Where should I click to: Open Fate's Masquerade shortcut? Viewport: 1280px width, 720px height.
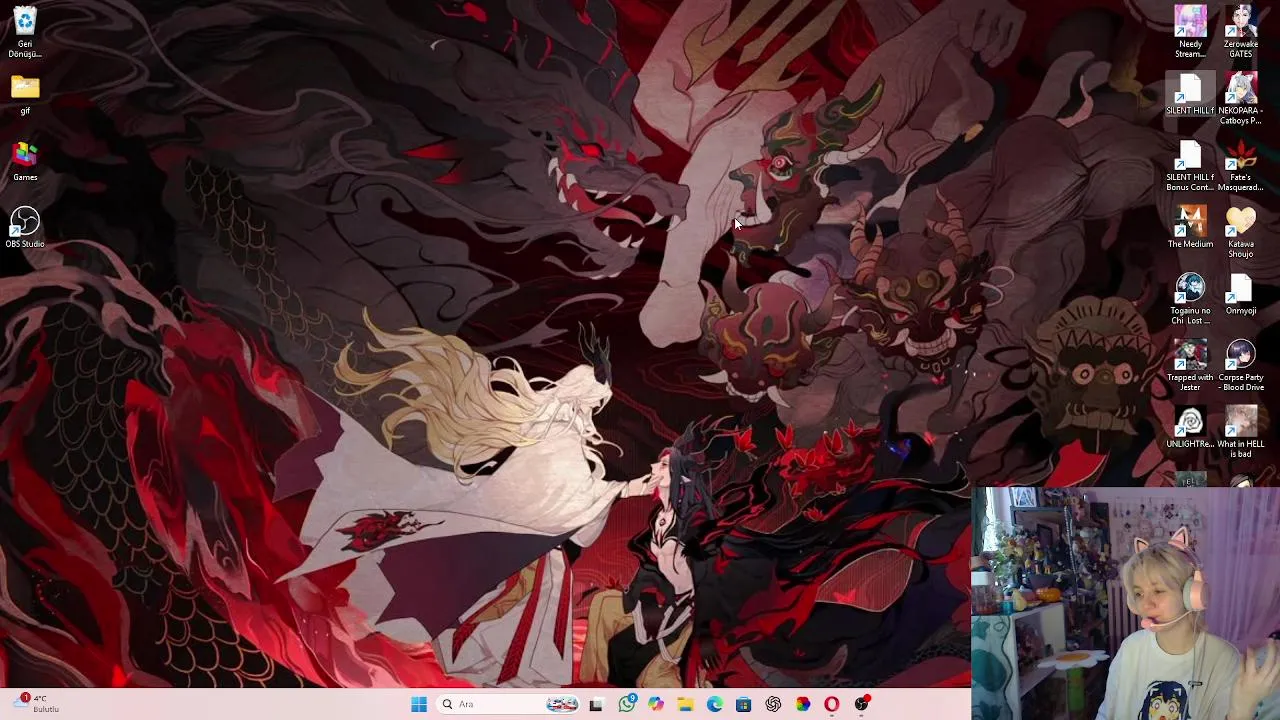point(1241,166)
